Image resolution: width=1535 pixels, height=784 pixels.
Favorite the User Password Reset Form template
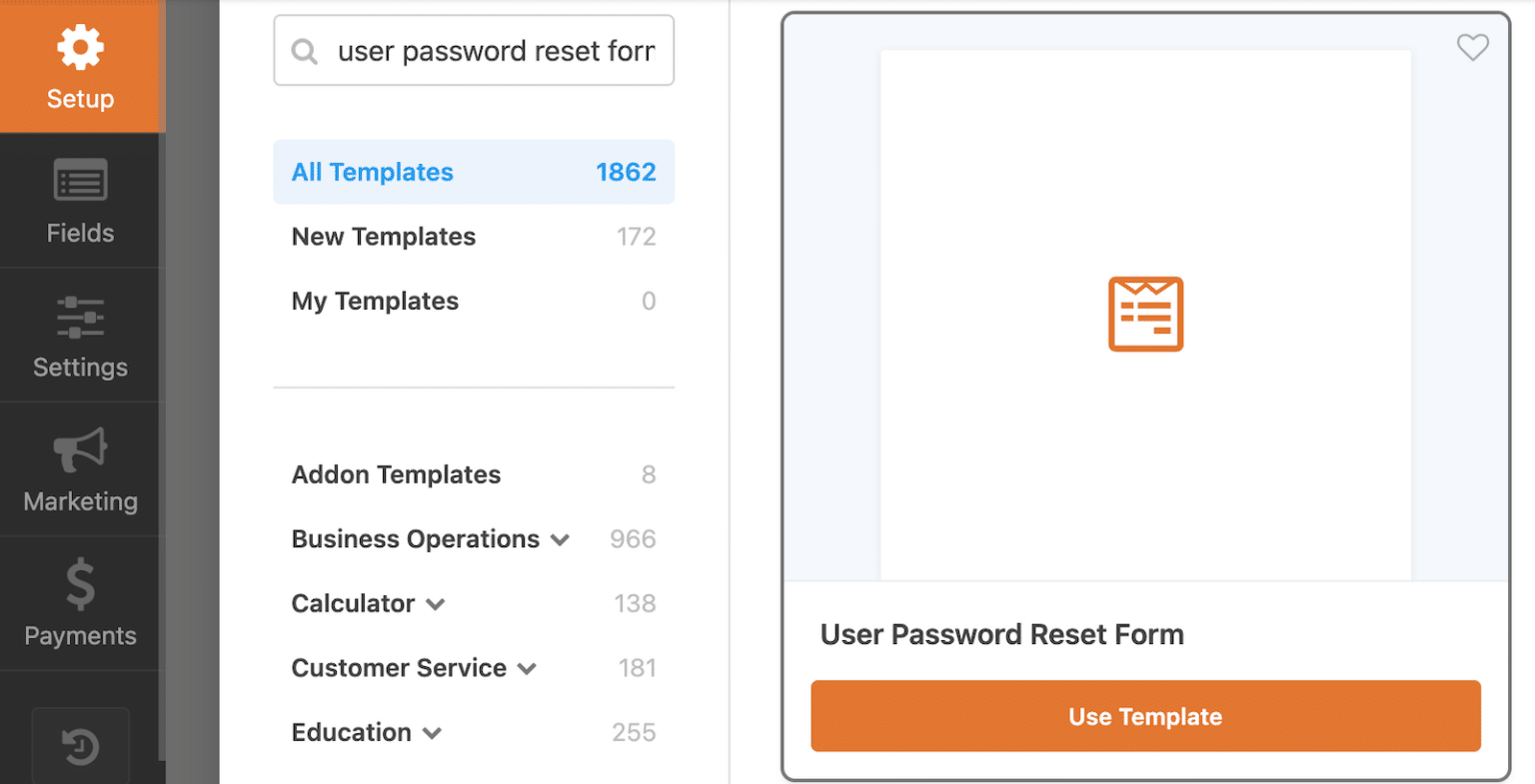click(1472, 47)
